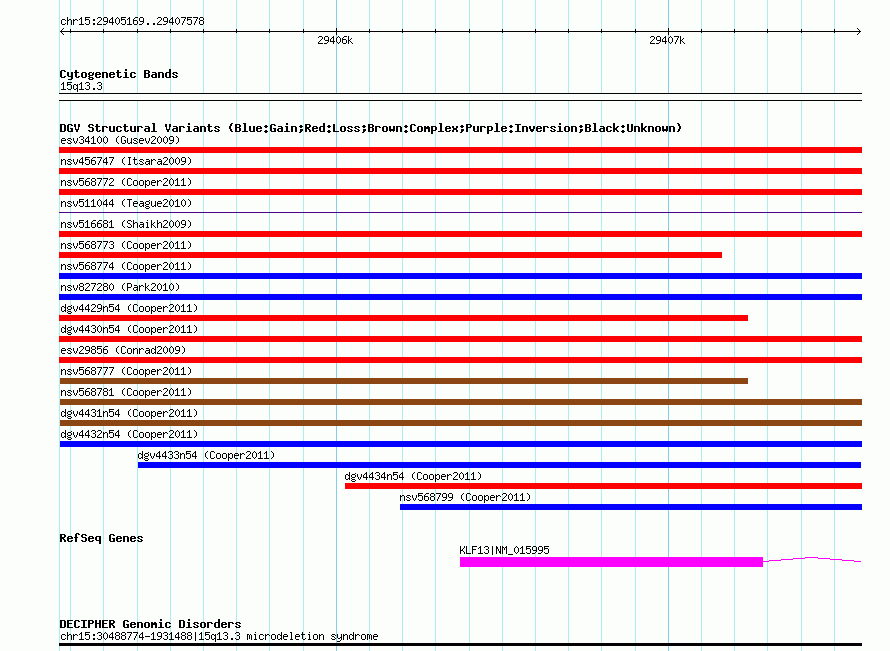Open the esv34100 (Gusev2009) variant label
890x651 pixels.
[120, 140]
